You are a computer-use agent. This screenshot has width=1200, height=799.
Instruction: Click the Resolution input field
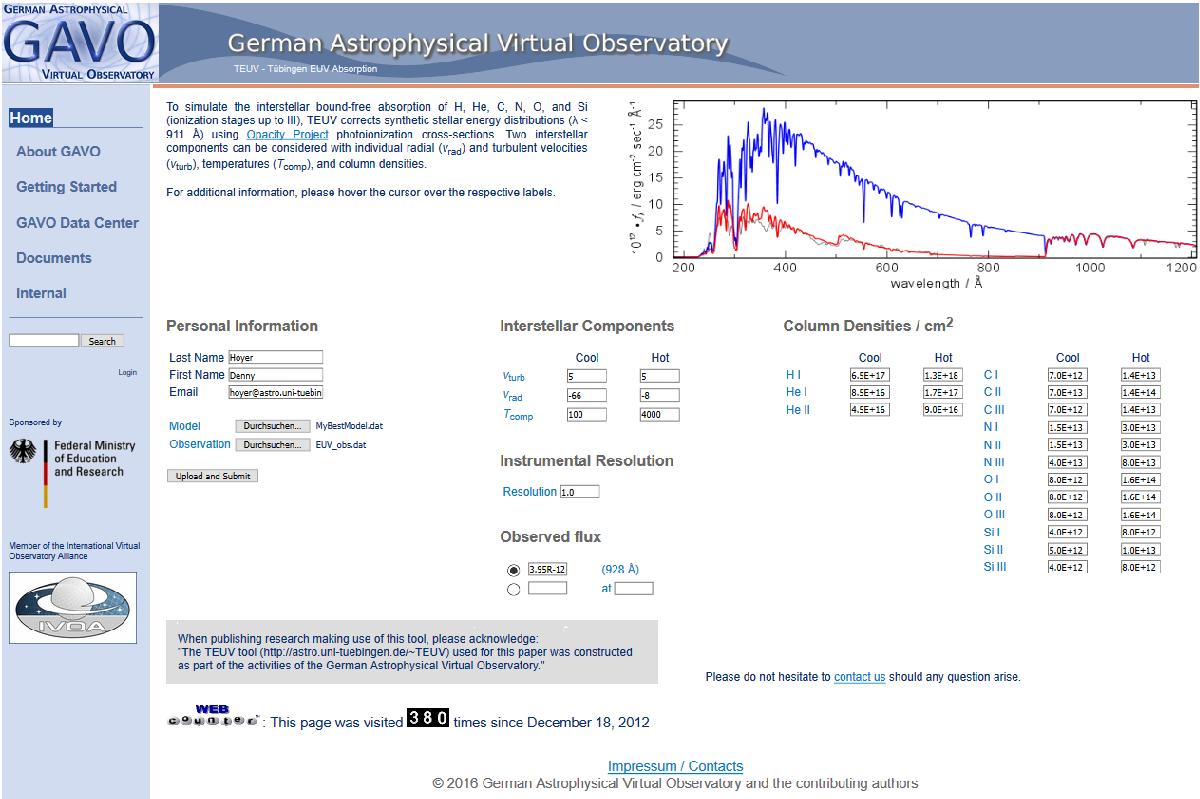[x=580, y=492]
